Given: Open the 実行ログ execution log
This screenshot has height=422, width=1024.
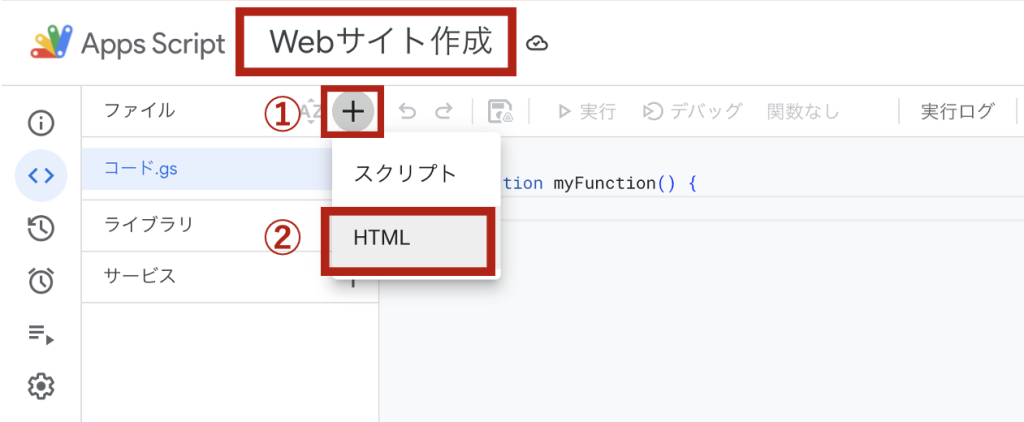Looking at the screenshot, I should (x=957, y=112).
